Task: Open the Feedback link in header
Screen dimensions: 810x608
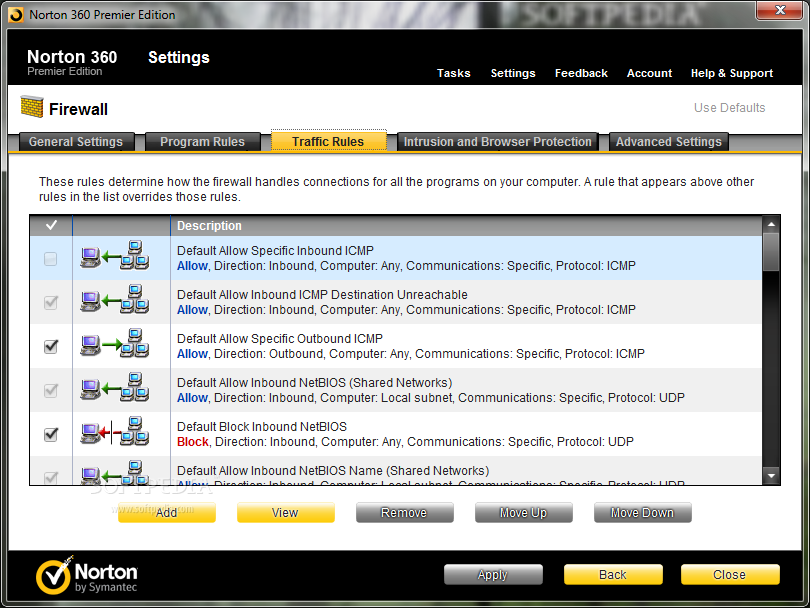Action: pyautogui.click(x=581, y=73)
